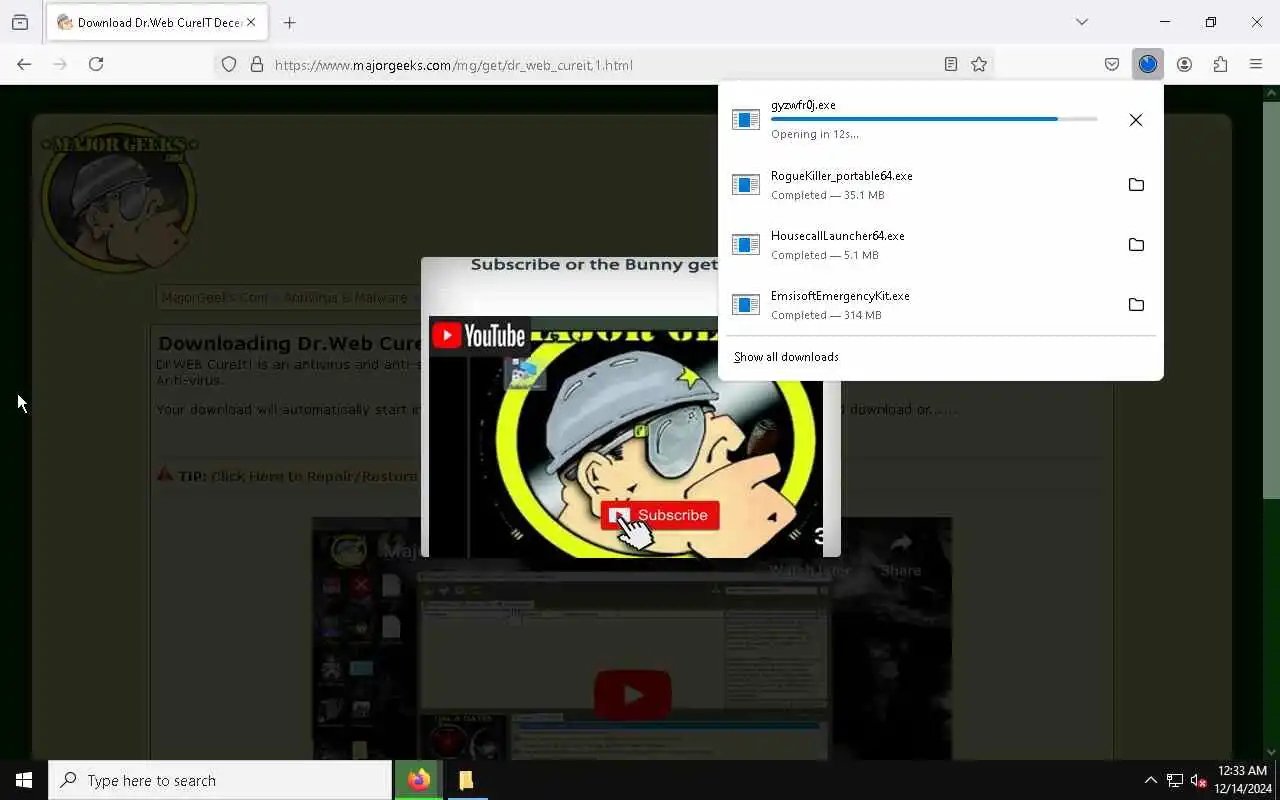
Task: Toggle reader view icon
Action: (x=951, y=65)
